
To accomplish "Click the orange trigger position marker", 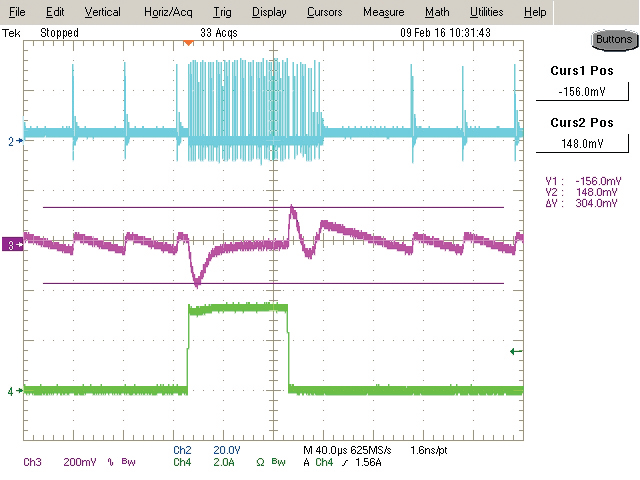I will coord(187,42).
